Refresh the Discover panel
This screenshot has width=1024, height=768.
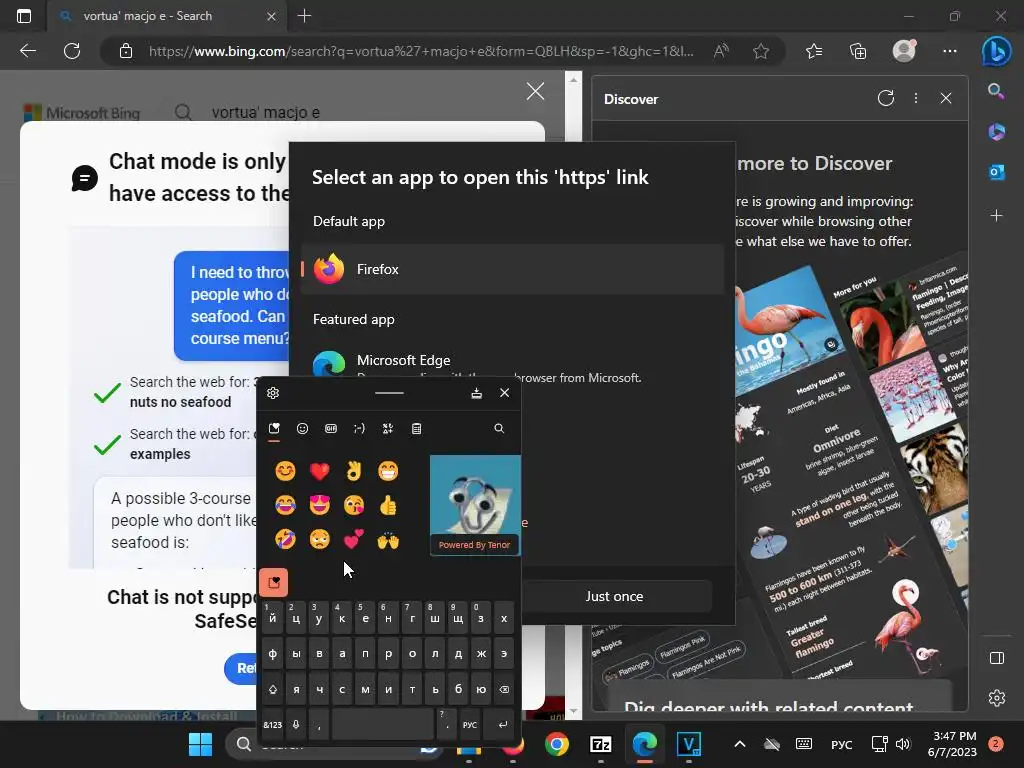(886, 98)
